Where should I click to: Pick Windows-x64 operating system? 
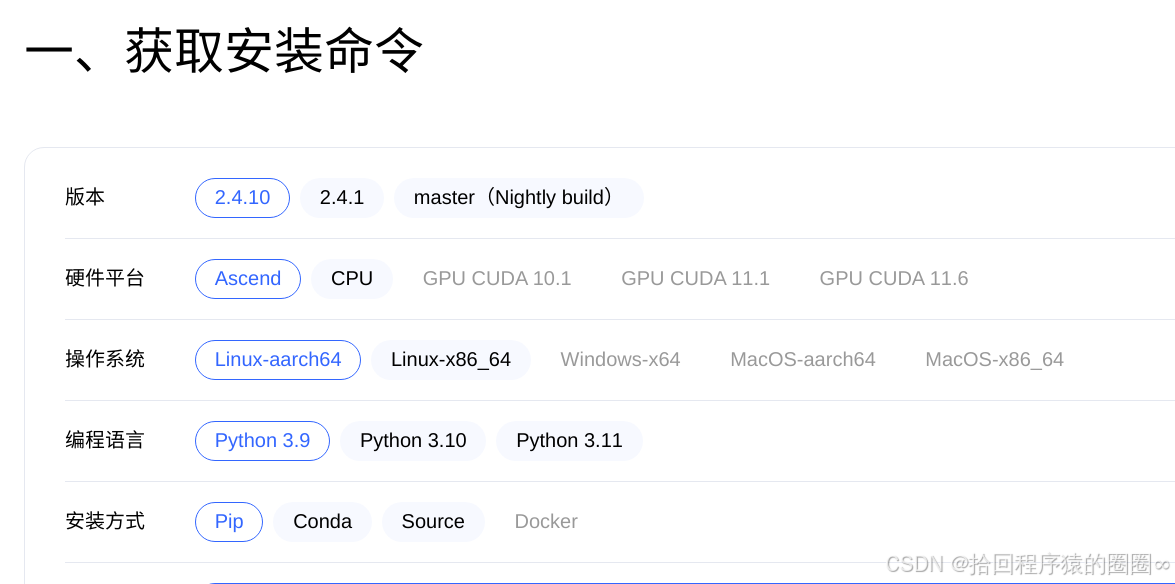[620, 360]
